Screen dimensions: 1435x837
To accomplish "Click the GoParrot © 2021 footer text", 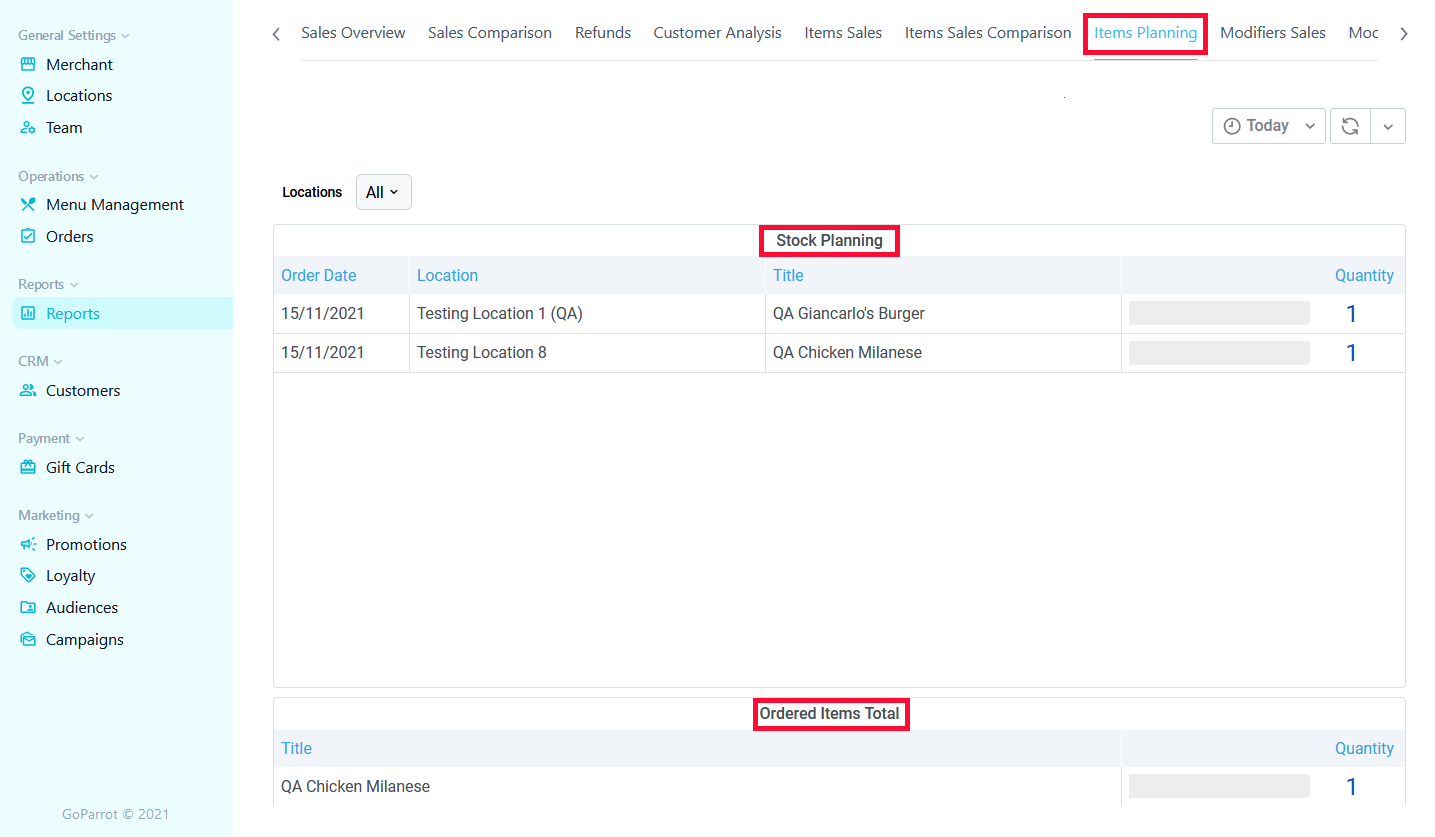I will (x=116, y=814).
